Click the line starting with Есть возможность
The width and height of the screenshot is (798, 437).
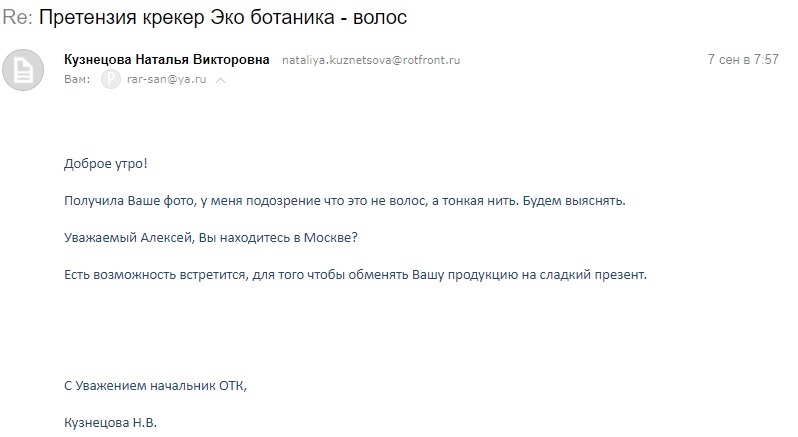point(355,274)
